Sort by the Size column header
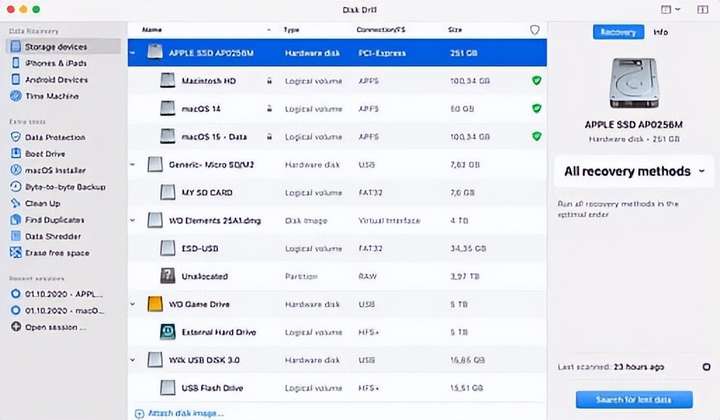 coord(455,29)
